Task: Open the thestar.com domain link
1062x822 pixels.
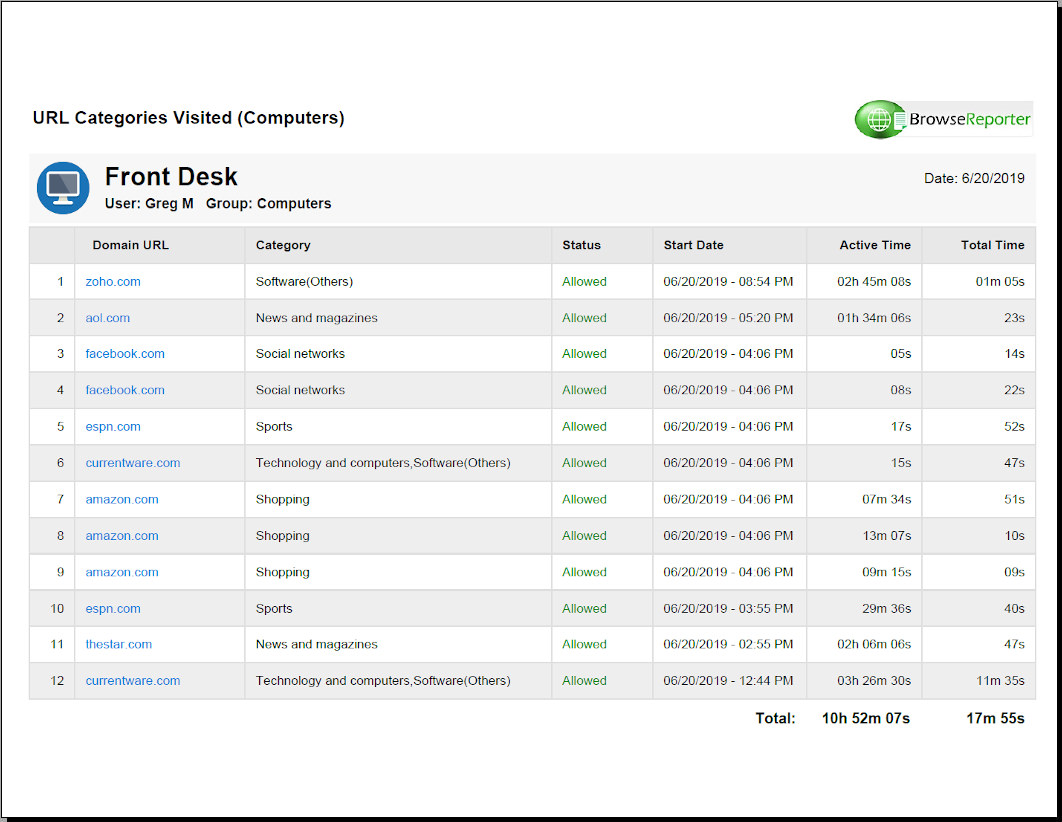Action: [119, 645]
